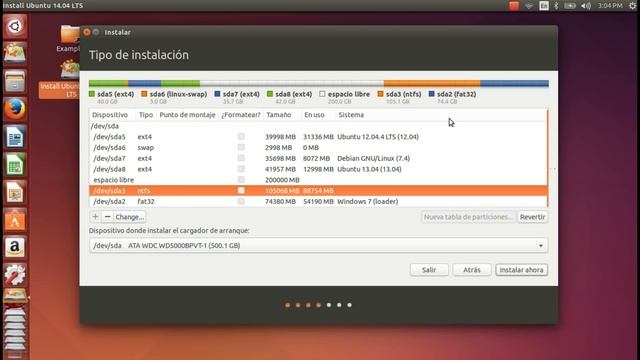Toggle format checkbox for /dev/sda7
Viewport: 640px width, 360px height.
coord(241,158)
